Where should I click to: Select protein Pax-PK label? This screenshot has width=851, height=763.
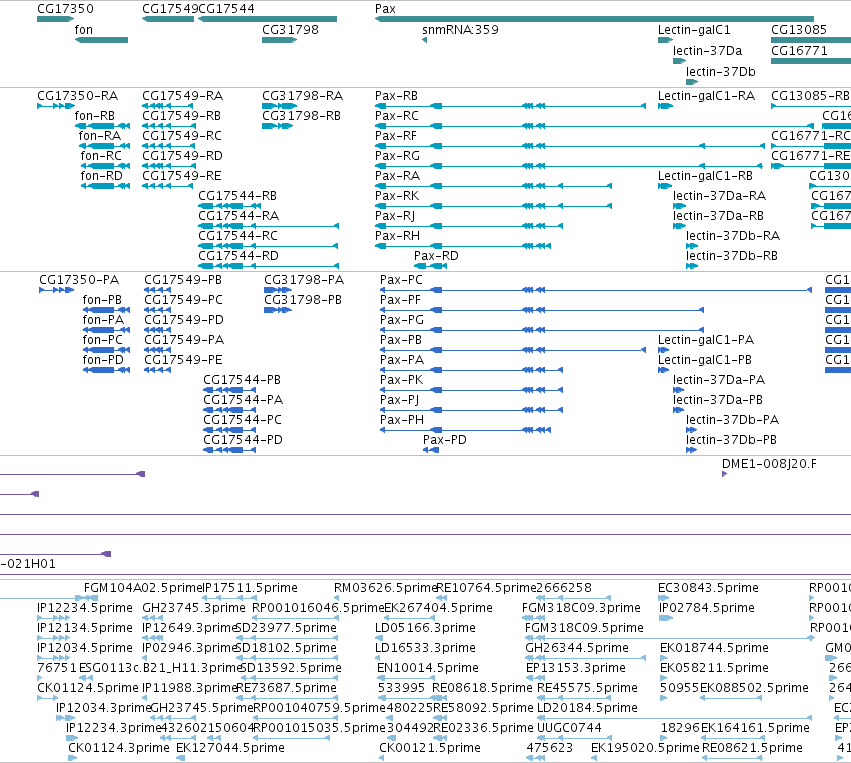pyautogui.click(x=401, y=380)
